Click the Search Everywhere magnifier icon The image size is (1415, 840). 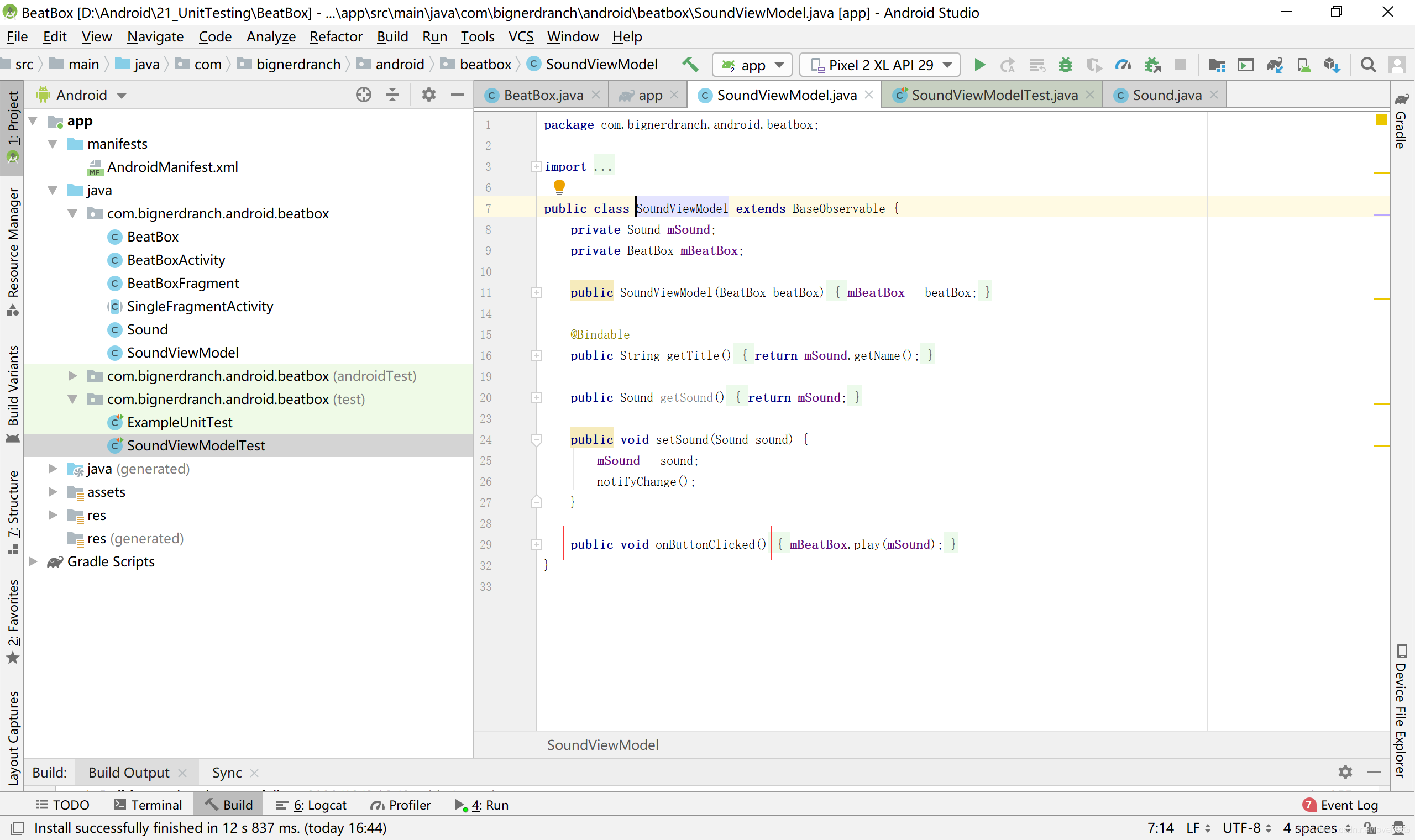tap(1368, 65)
